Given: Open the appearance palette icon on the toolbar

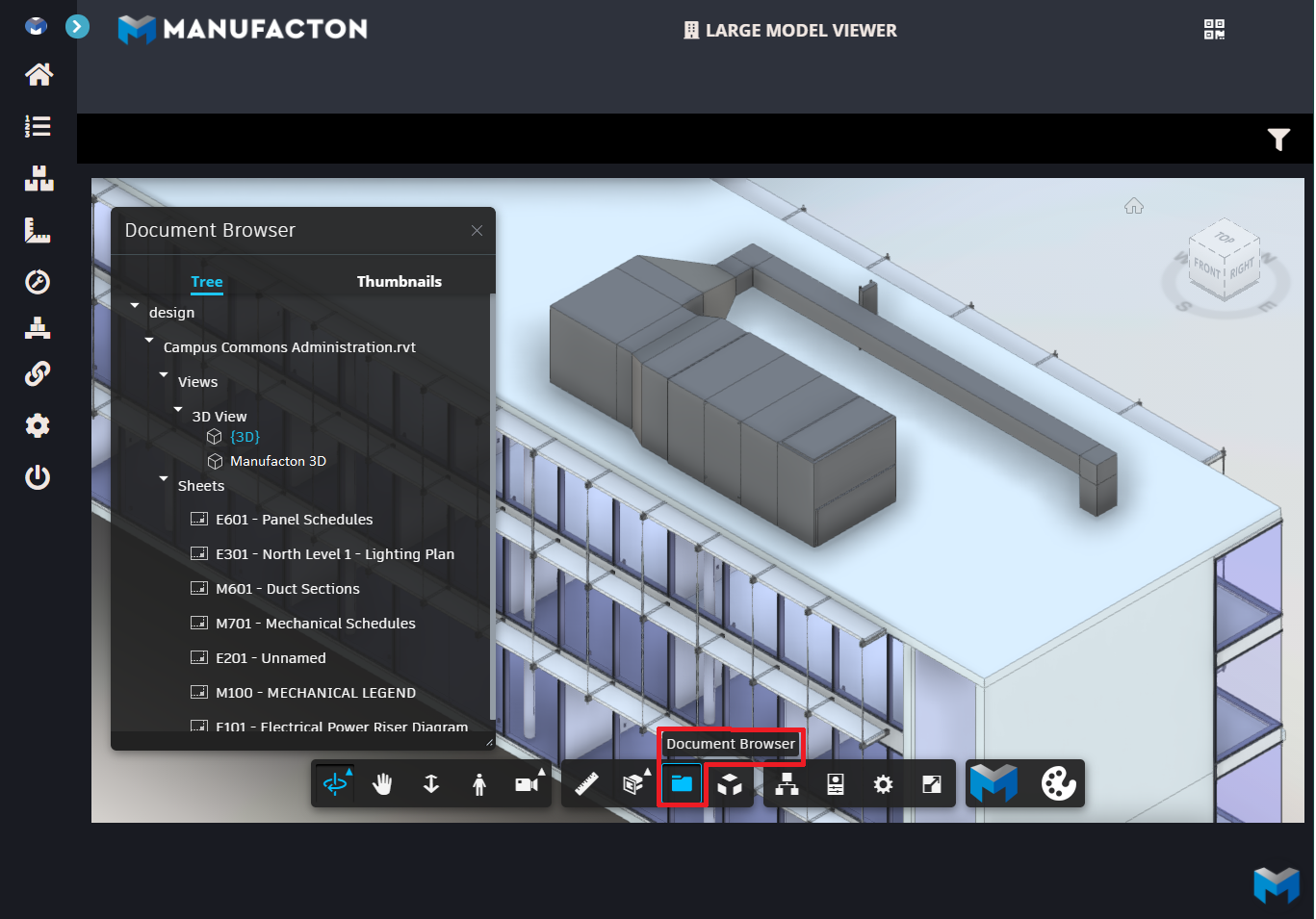Looking at the screenshot, I should (1057, 783).
